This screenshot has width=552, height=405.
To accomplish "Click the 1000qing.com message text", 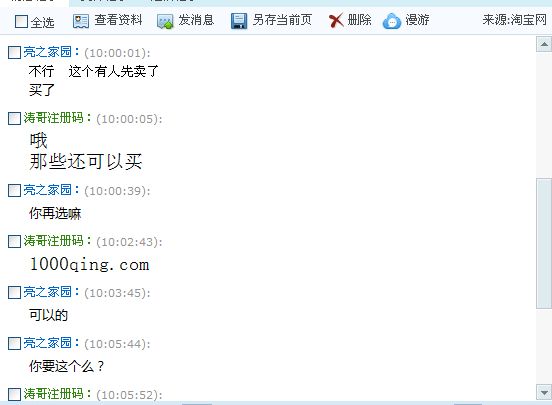I will (90, 264).
